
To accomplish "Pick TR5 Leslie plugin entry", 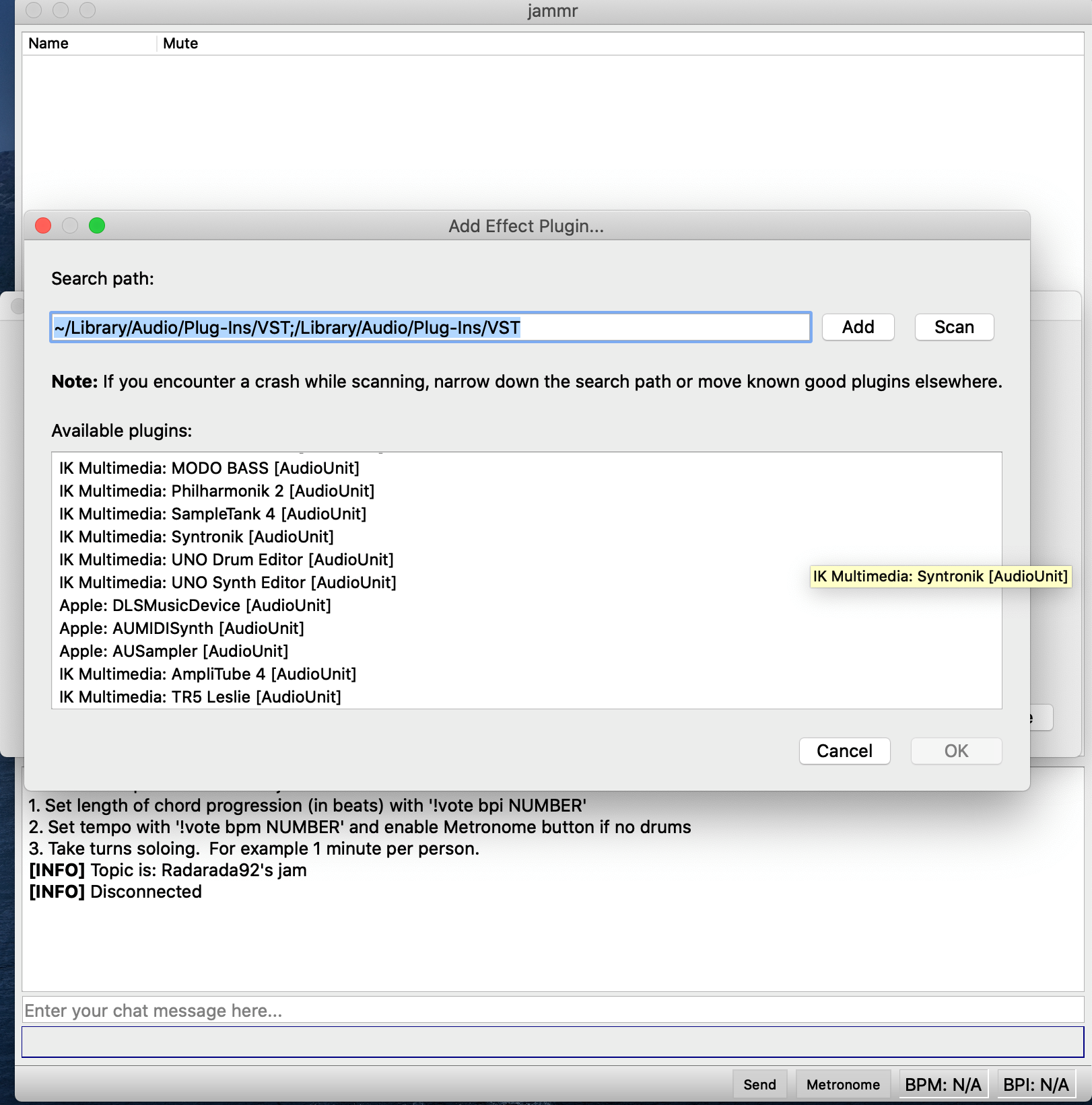I will pos(200,697).
